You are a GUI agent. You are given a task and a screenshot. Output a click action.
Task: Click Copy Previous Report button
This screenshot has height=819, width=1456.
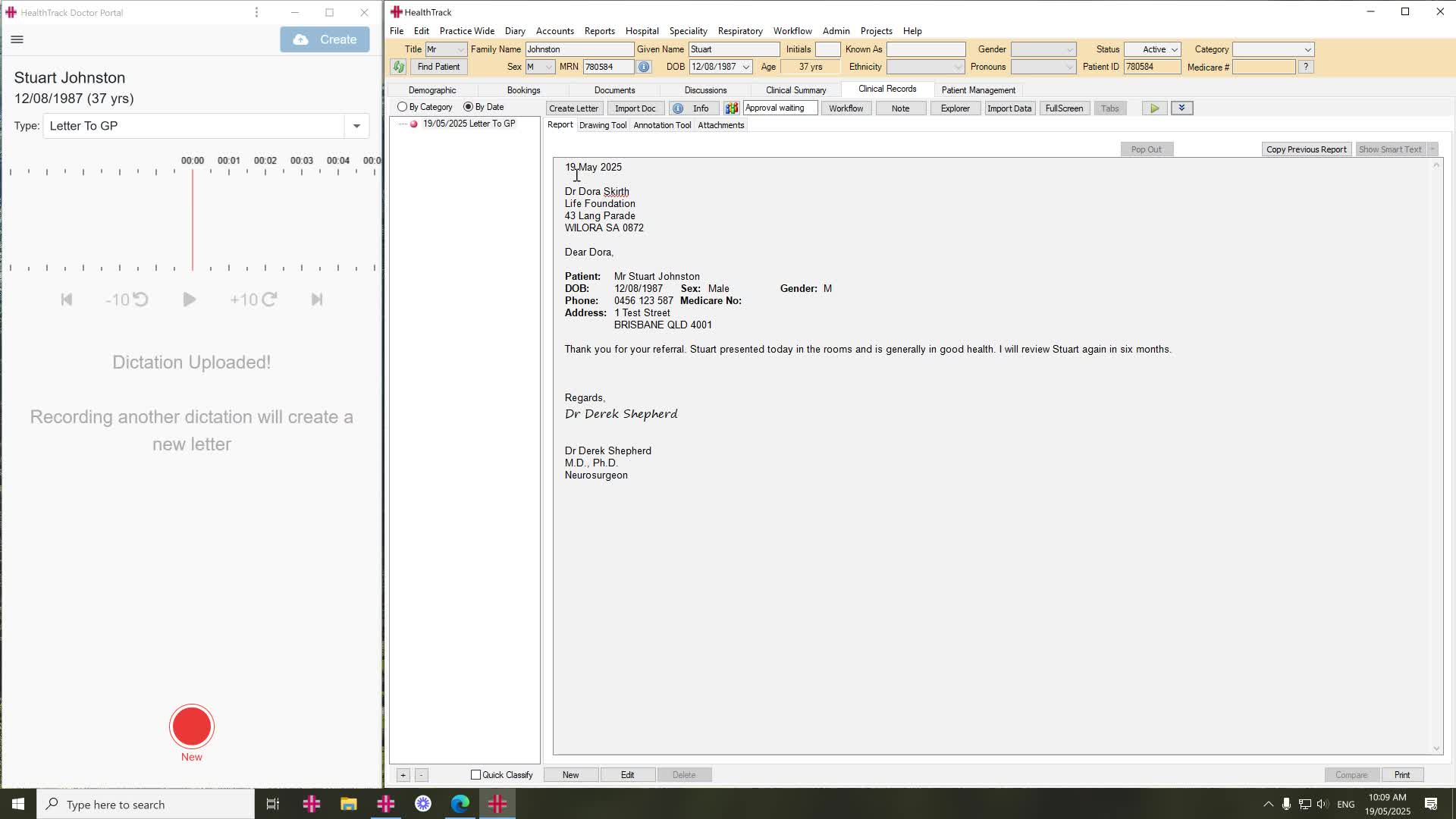(1307, 149)
